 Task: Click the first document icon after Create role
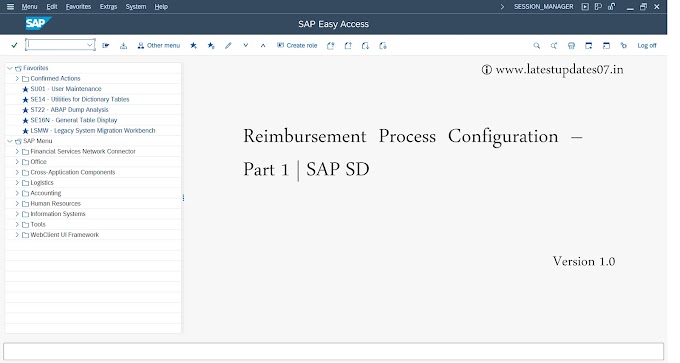click(330, 46)
